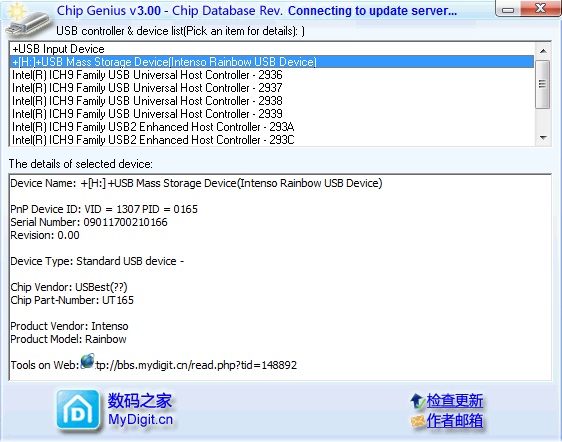
Task: Close the Chip Genius window
Action: point(540,8)
